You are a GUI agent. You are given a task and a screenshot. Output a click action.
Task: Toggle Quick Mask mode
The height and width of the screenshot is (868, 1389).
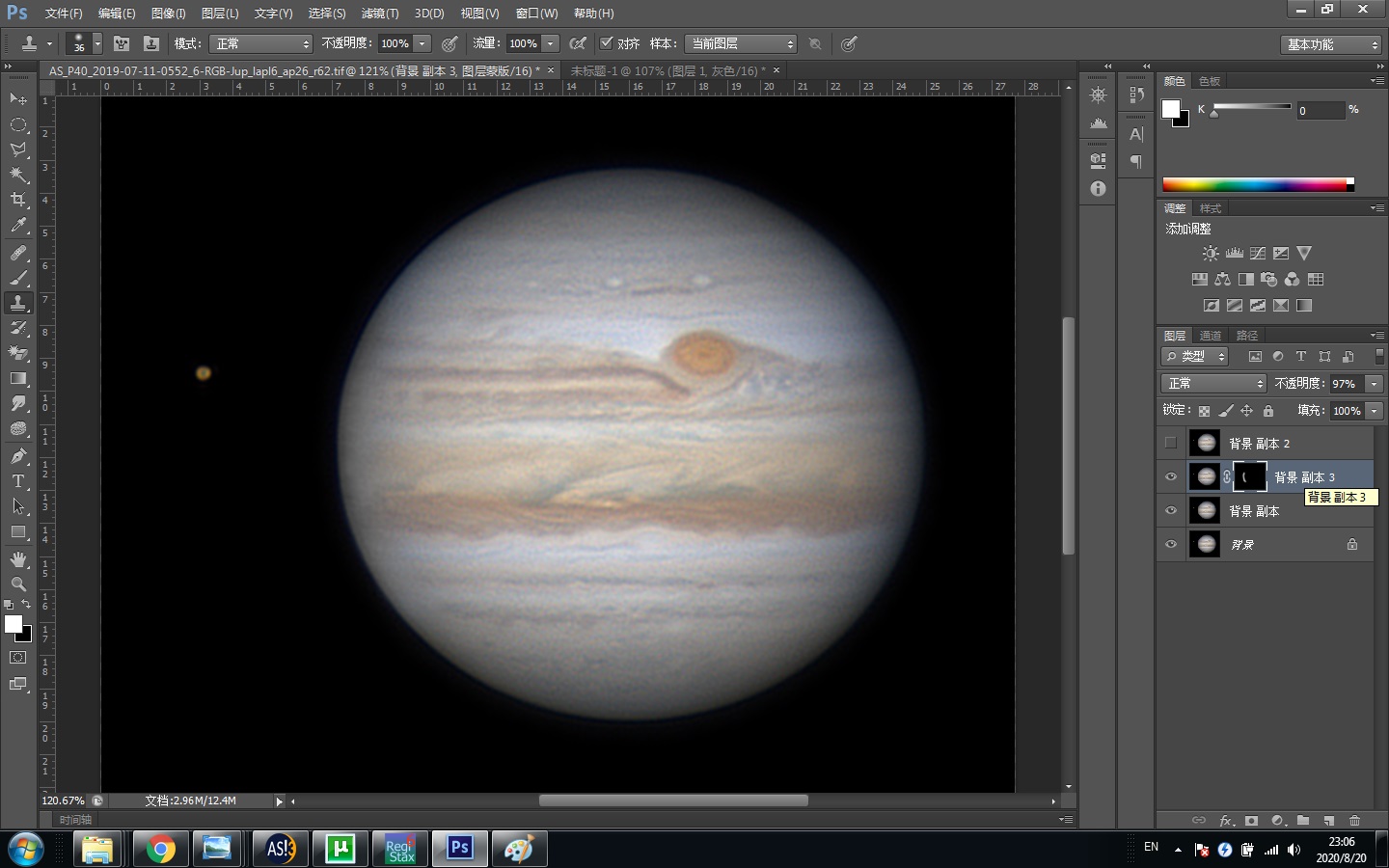(x=17, y=658)
